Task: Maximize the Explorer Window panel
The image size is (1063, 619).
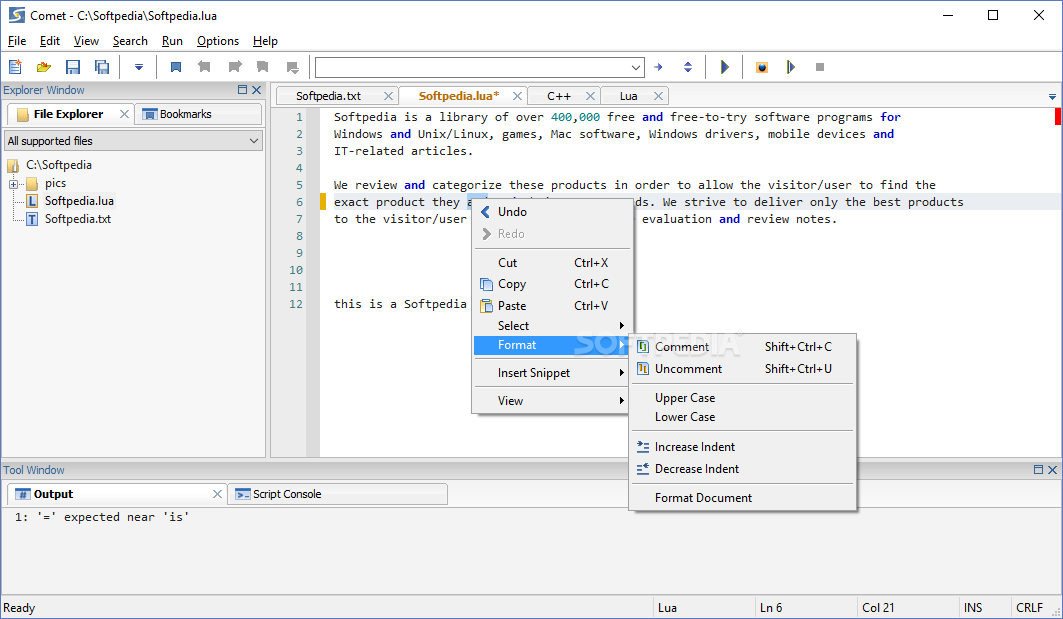Action: pos(242,89)
